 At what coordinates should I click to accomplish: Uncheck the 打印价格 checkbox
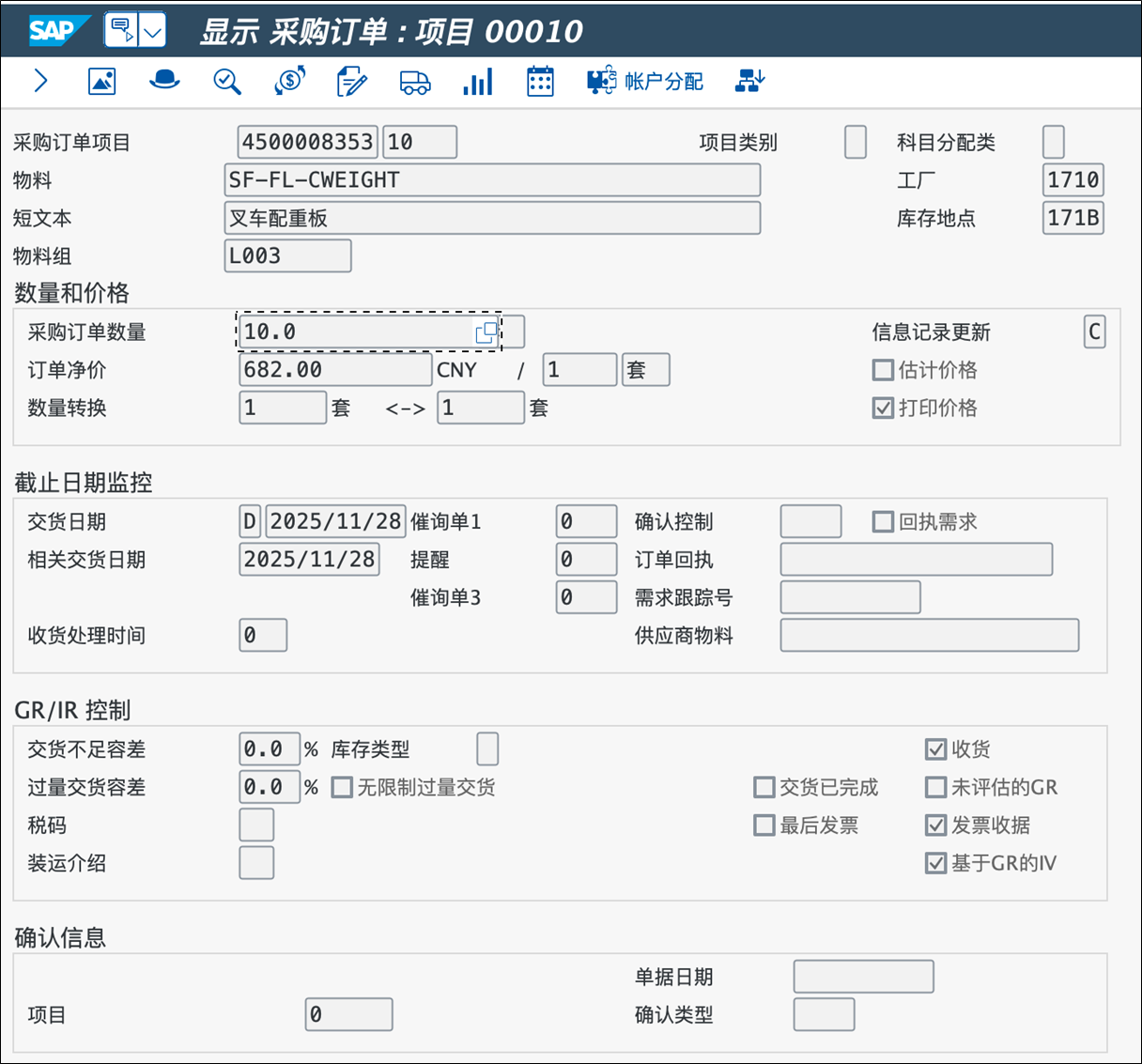click(883, 408)
